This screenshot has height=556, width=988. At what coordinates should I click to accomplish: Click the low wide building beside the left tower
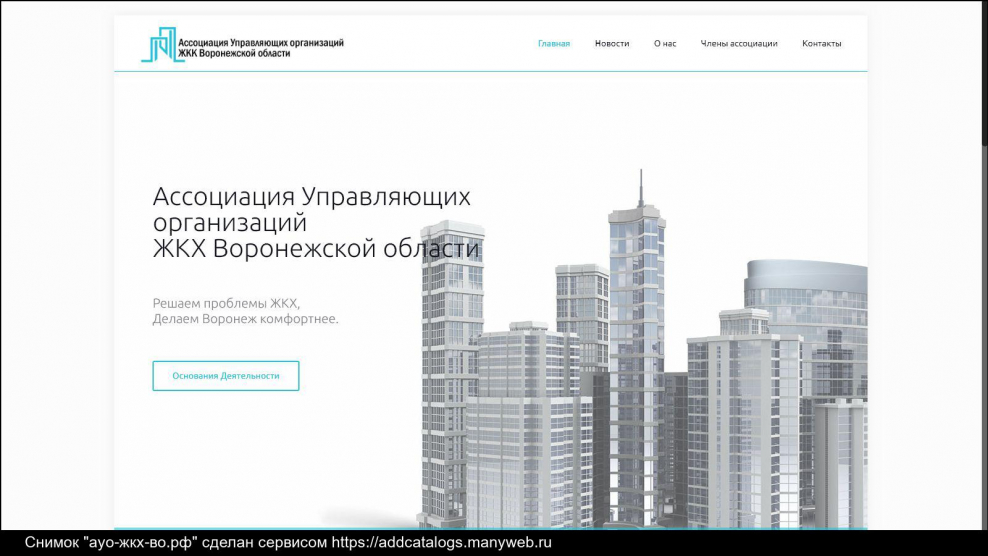pyautogui.click(x=525, y=420)
